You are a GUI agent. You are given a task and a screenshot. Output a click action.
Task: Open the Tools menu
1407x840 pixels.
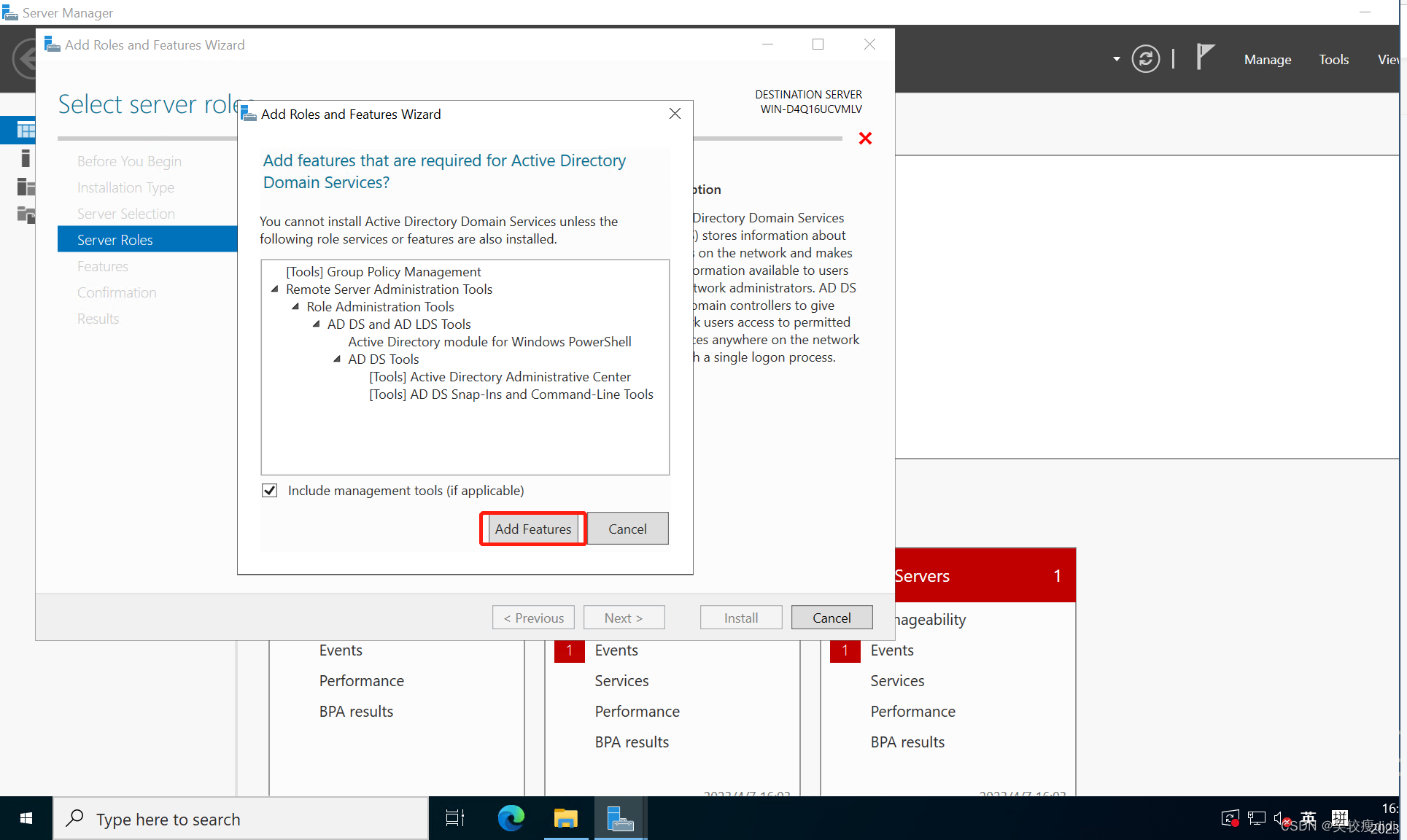point(1333,59)
